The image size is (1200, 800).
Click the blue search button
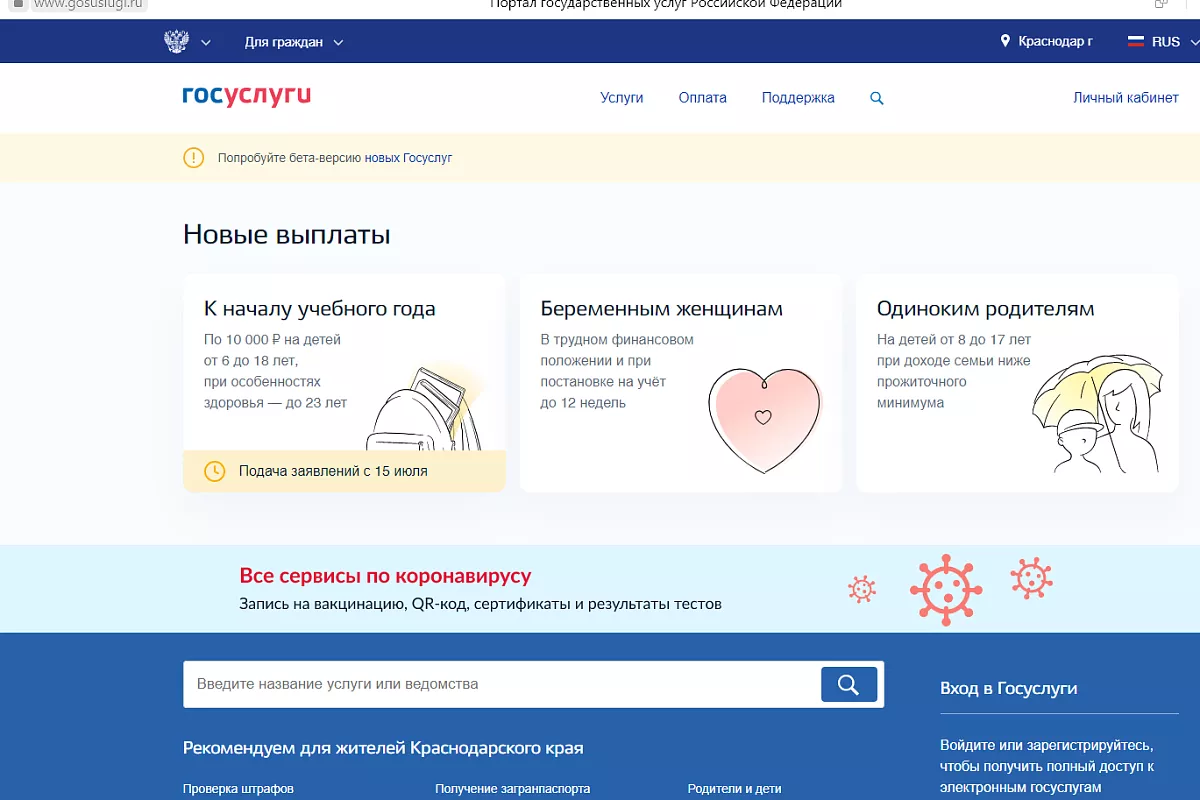pos(849,684)
